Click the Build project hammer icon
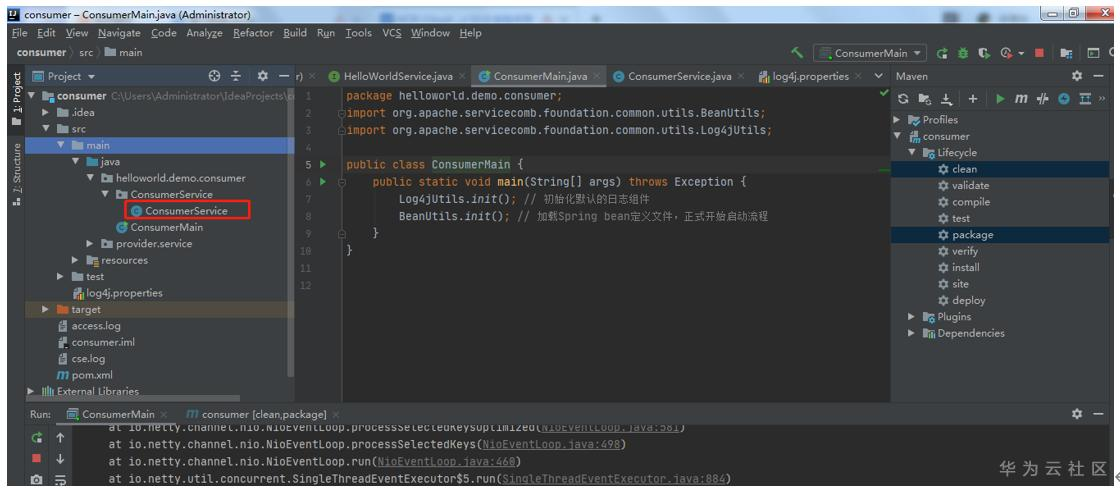The image size is (1120, 494). point(797,53)
